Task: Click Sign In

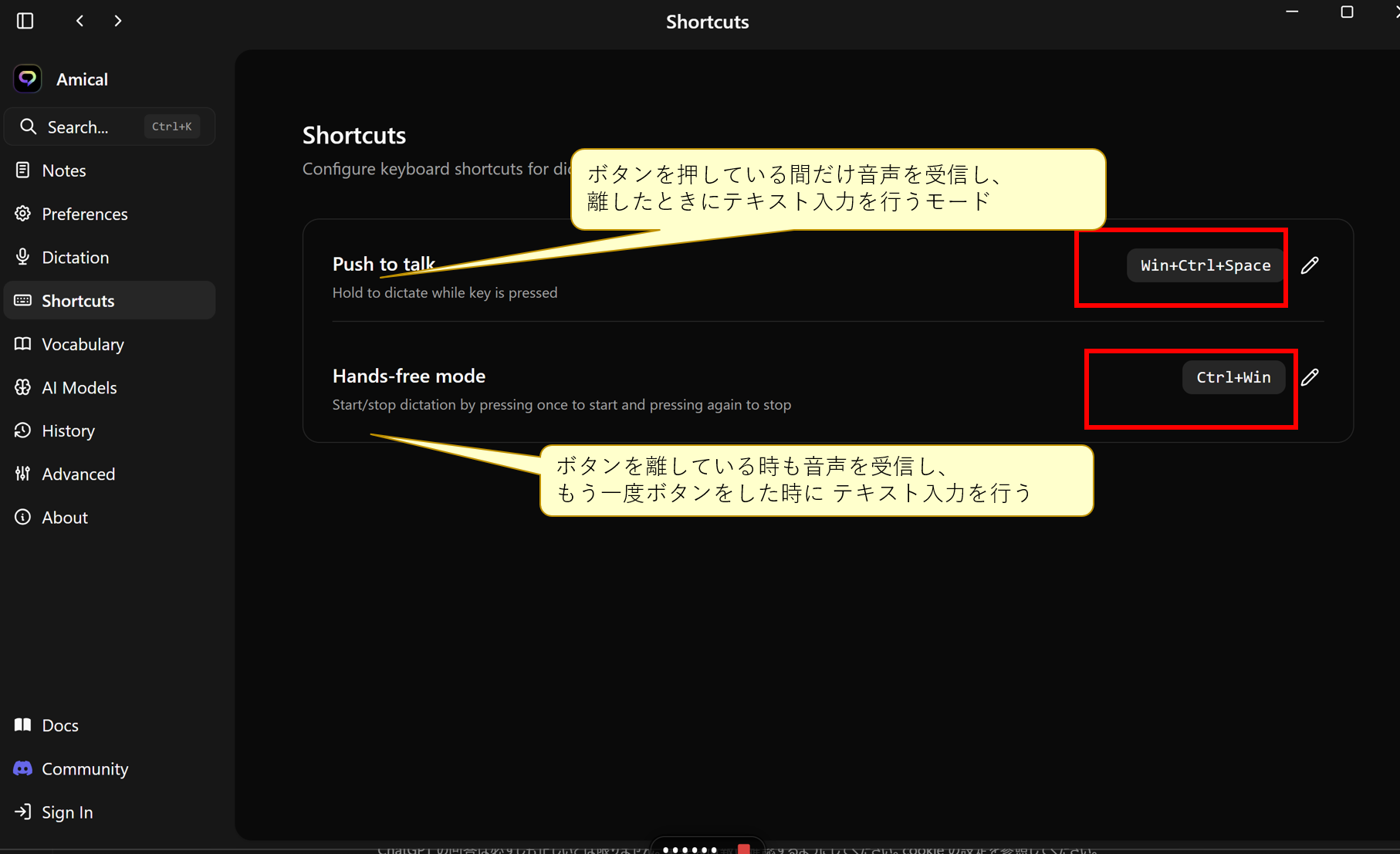Action: [x=66, y=812]
